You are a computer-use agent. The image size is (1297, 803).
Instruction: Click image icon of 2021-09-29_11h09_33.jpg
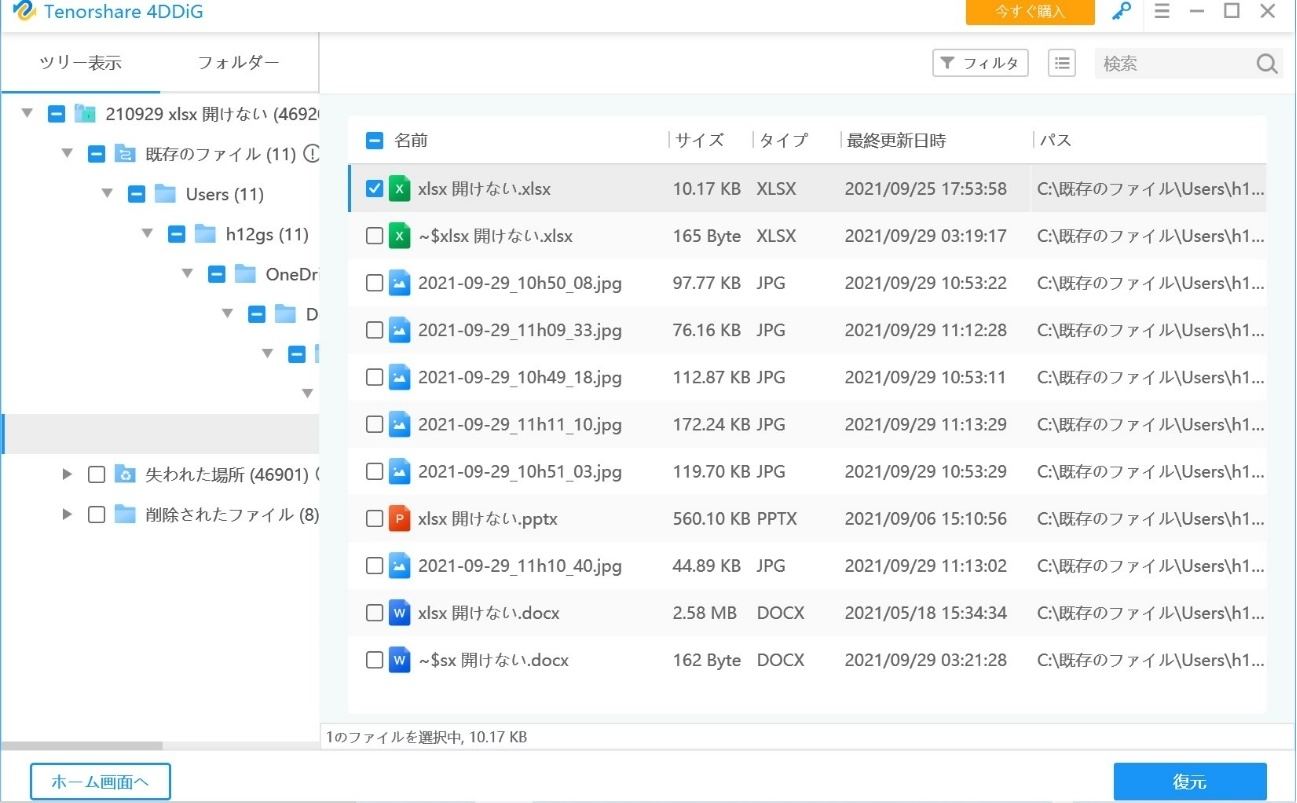pyautogui.click(x=400, y=330)
